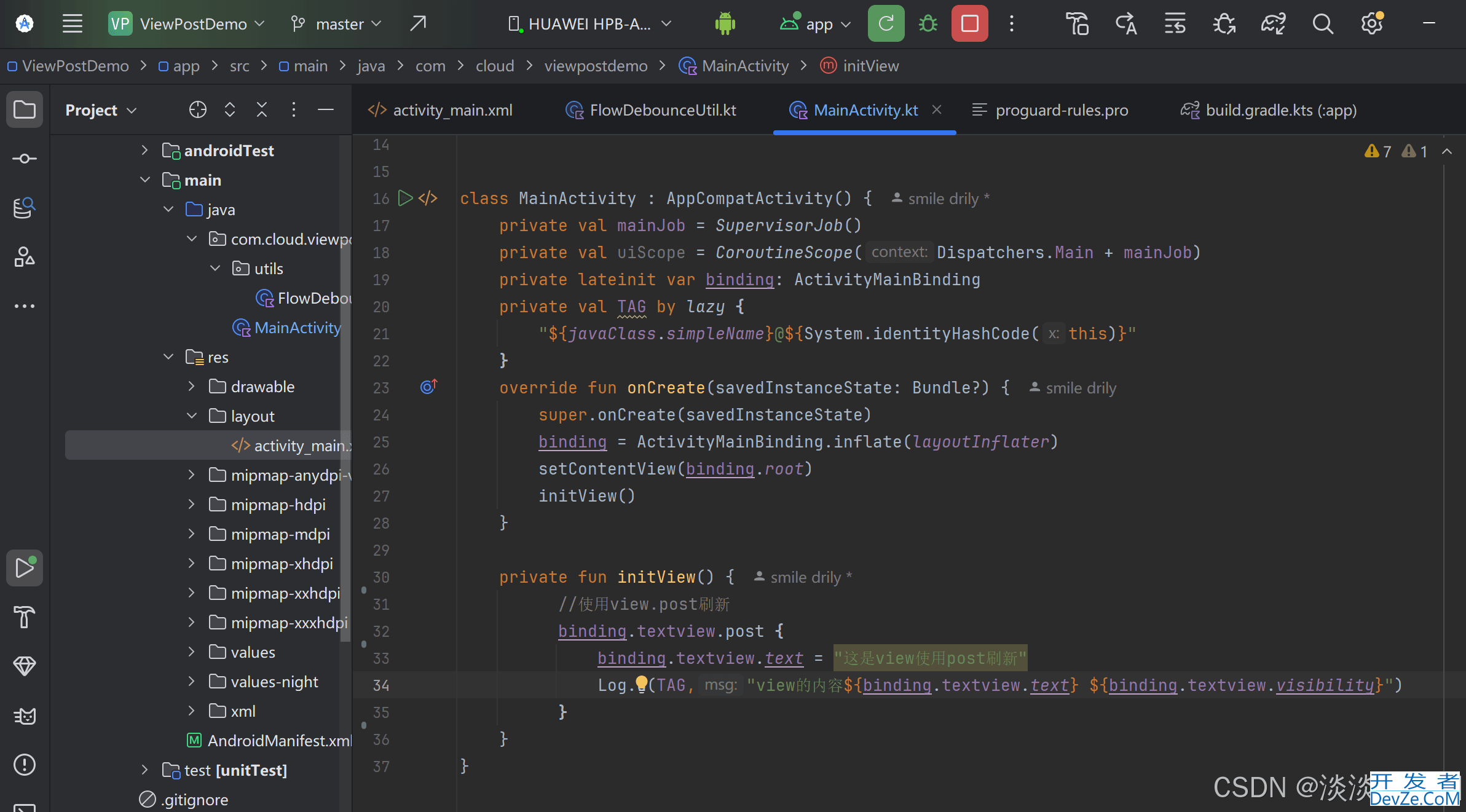Viewport: 1466px width, 812px height.
Task: Open the Commit tool window icon
Action: (25, 159)
